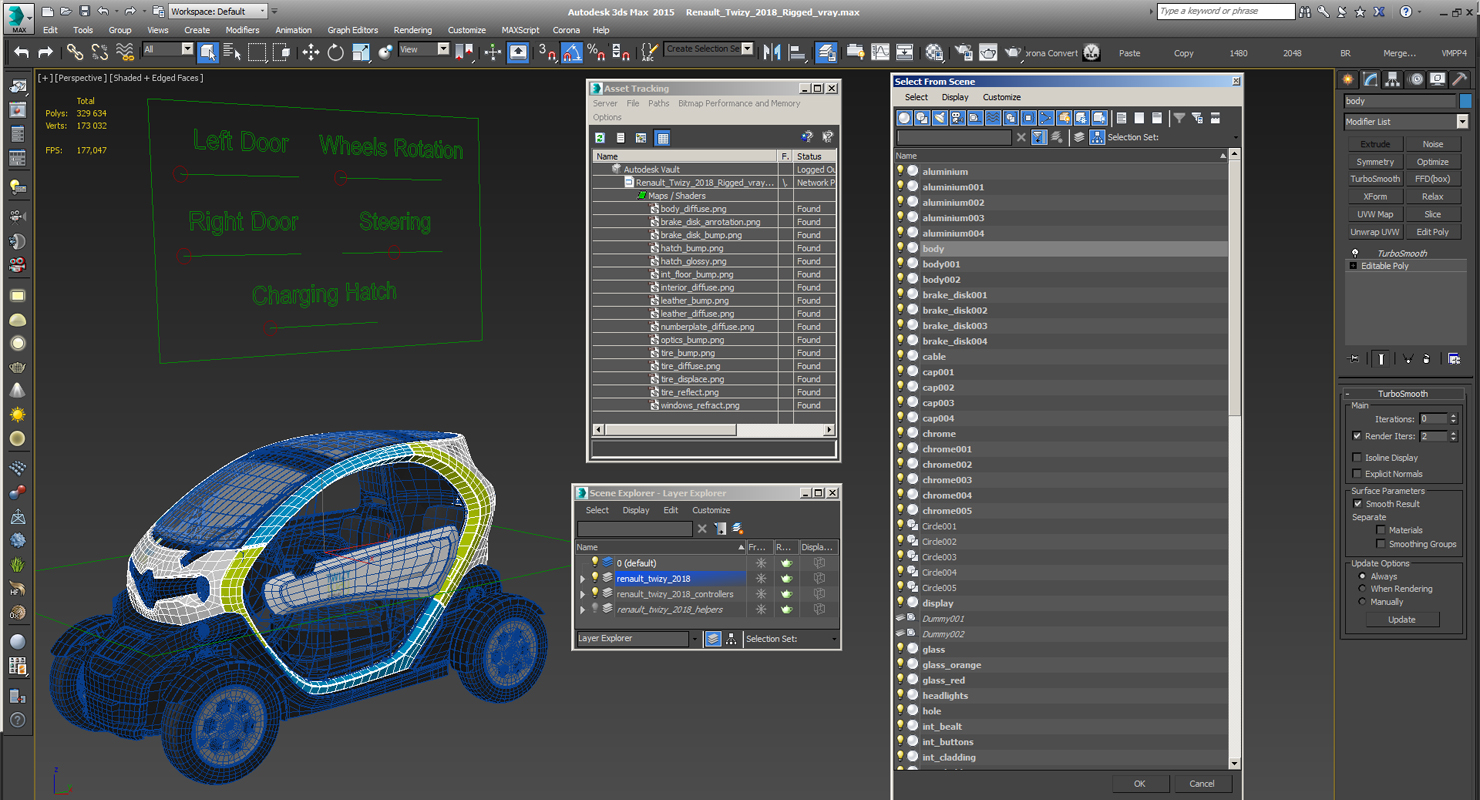Image resolution: width=1480 pixels, height=800 pixels.
Task: Toggle Display Cameras filter in Select From Scene
Action: pos(958,118)
